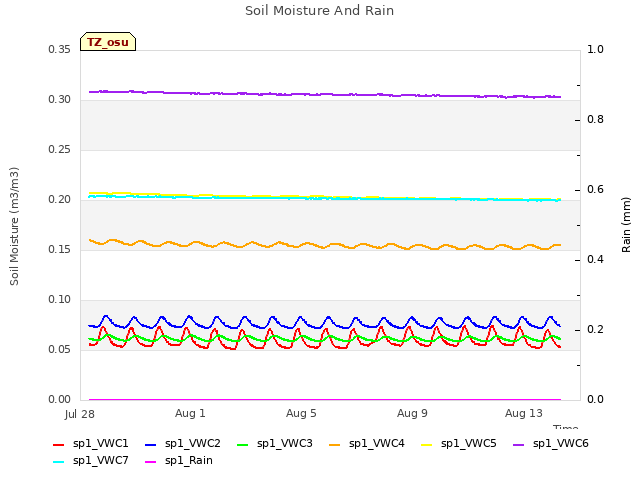640x480 pixels.
Task: Click the 0.4 rain axis tick label
Action: 596,260
